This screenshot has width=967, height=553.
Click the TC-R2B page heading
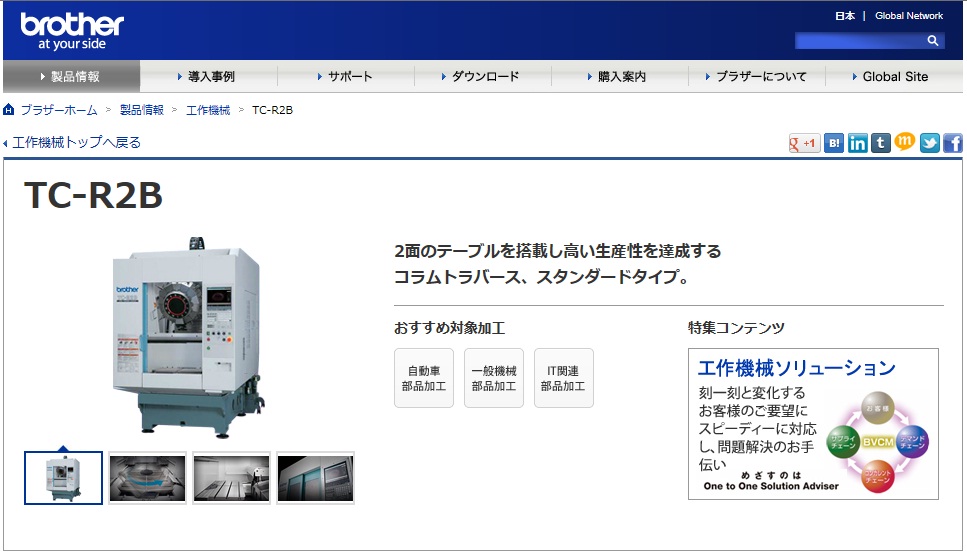[93, 195]
